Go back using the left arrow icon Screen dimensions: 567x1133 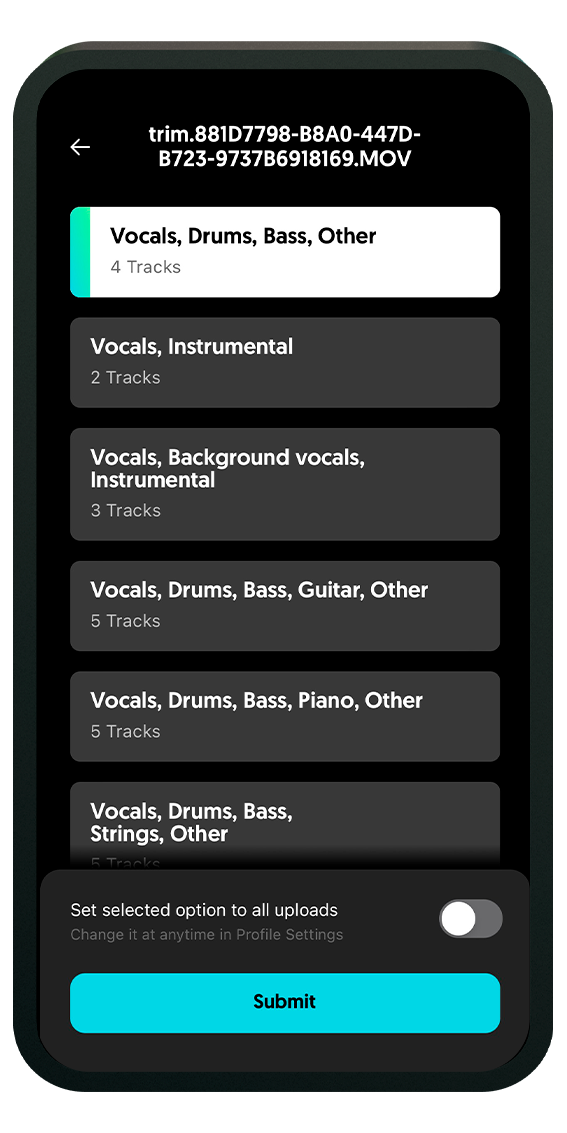pos(80,147)
